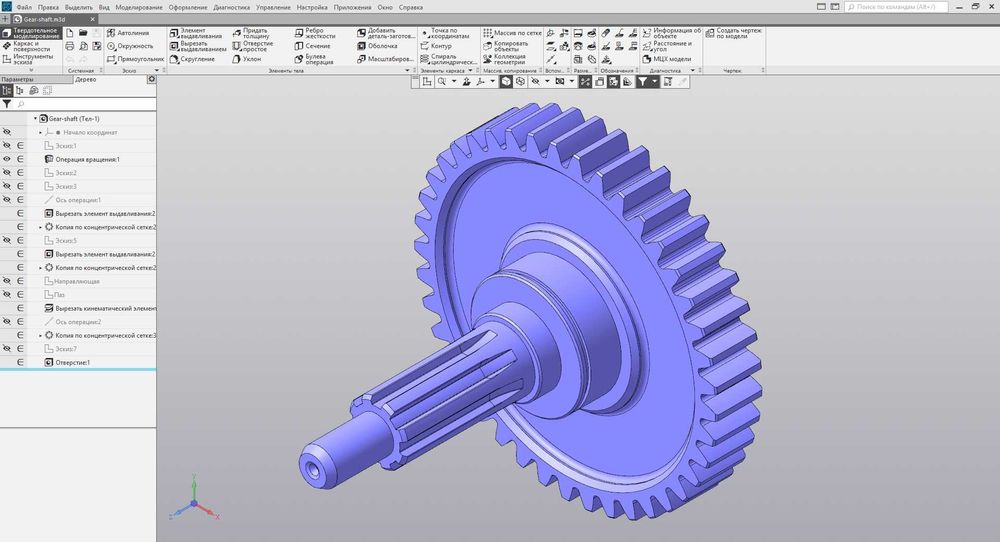
Task: Select the Окружность circle tool
Action: [130, 46]
